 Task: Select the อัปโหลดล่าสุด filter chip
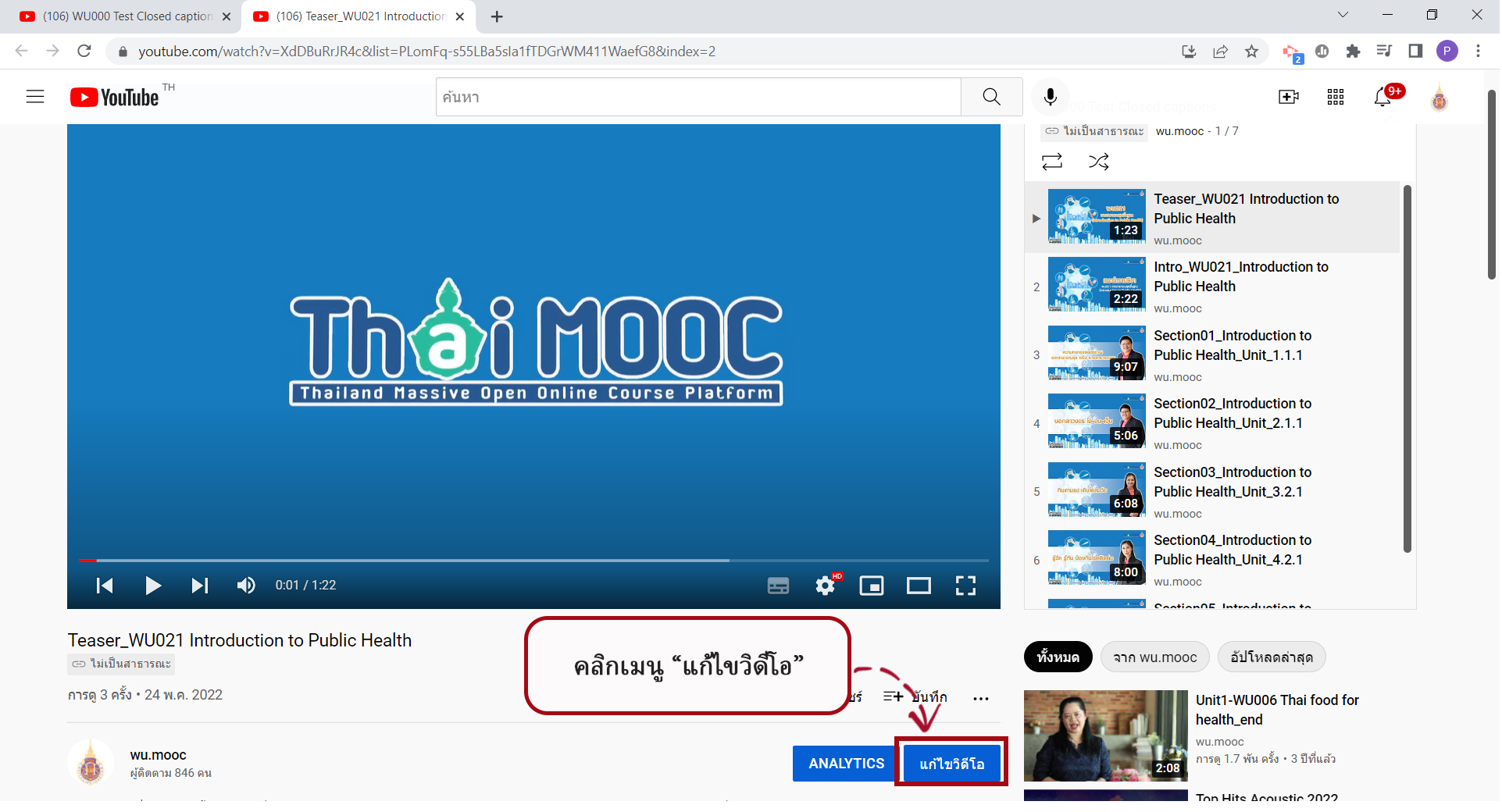pyautogui.click(x=1272, y=657)
